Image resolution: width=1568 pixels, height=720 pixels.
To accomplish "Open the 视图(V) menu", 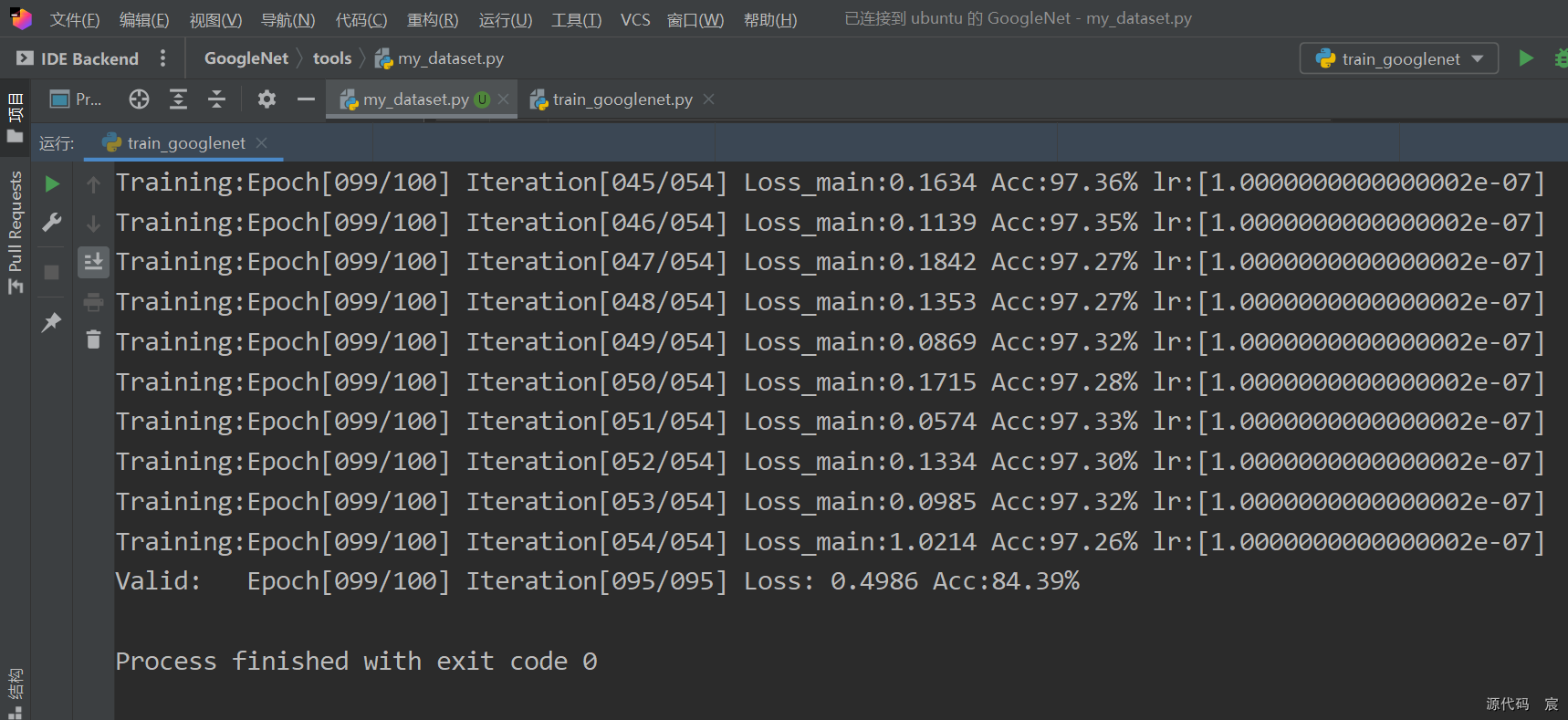I will click(x=215, y=19).
